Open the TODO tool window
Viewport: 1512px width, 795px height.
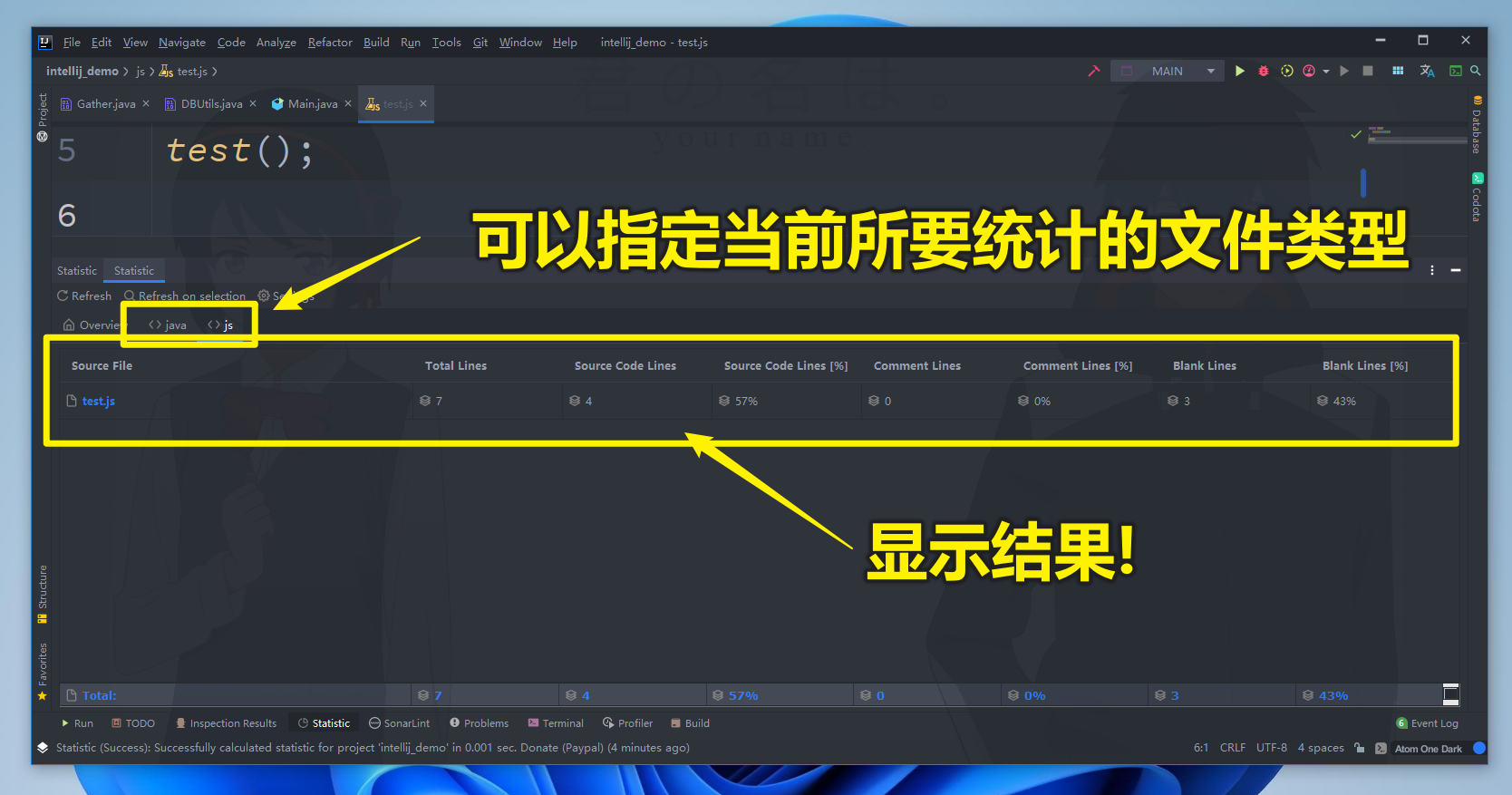133,723
